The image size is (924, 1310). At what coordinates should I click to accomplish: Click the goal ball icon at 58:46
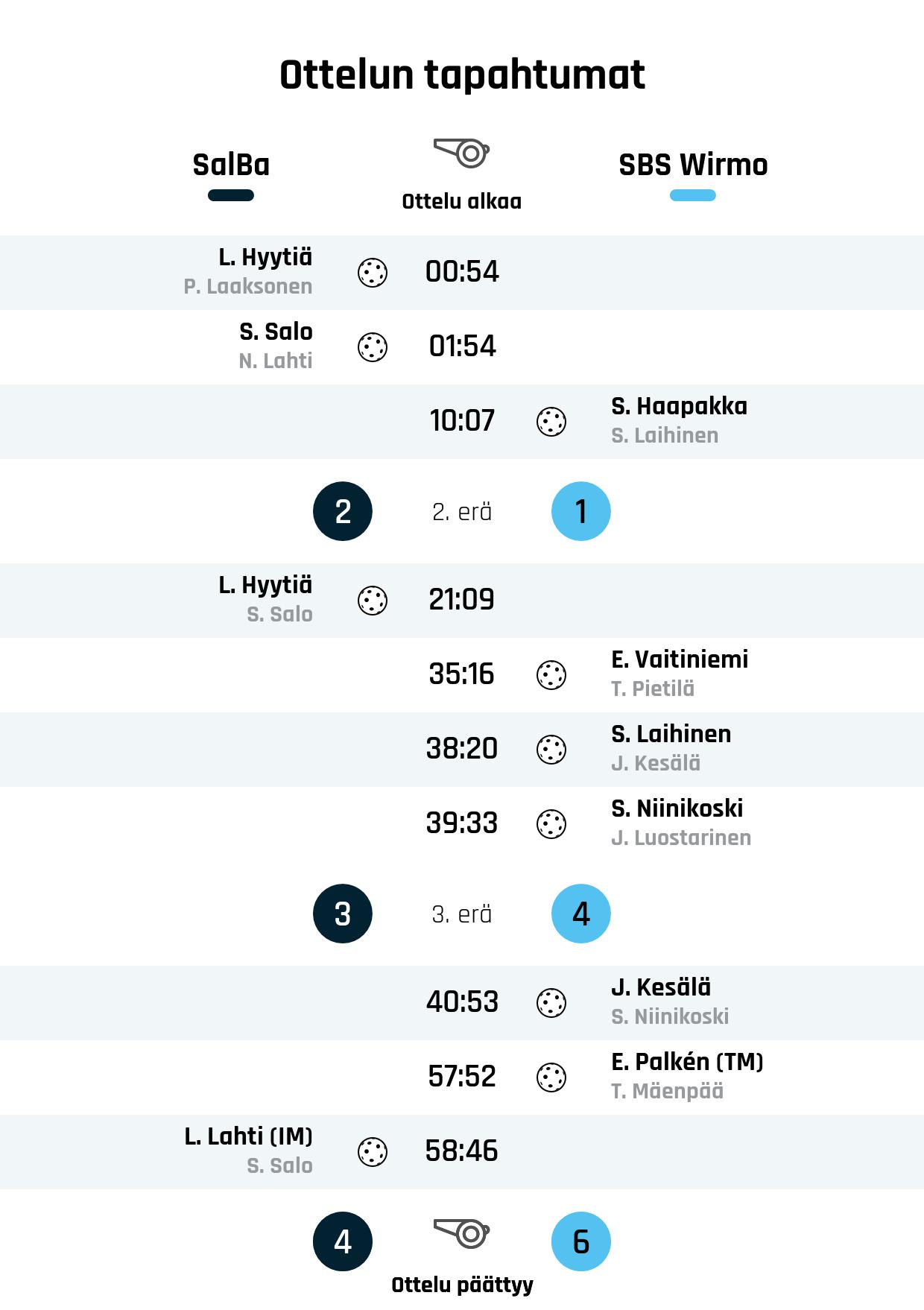(373, 1152)
